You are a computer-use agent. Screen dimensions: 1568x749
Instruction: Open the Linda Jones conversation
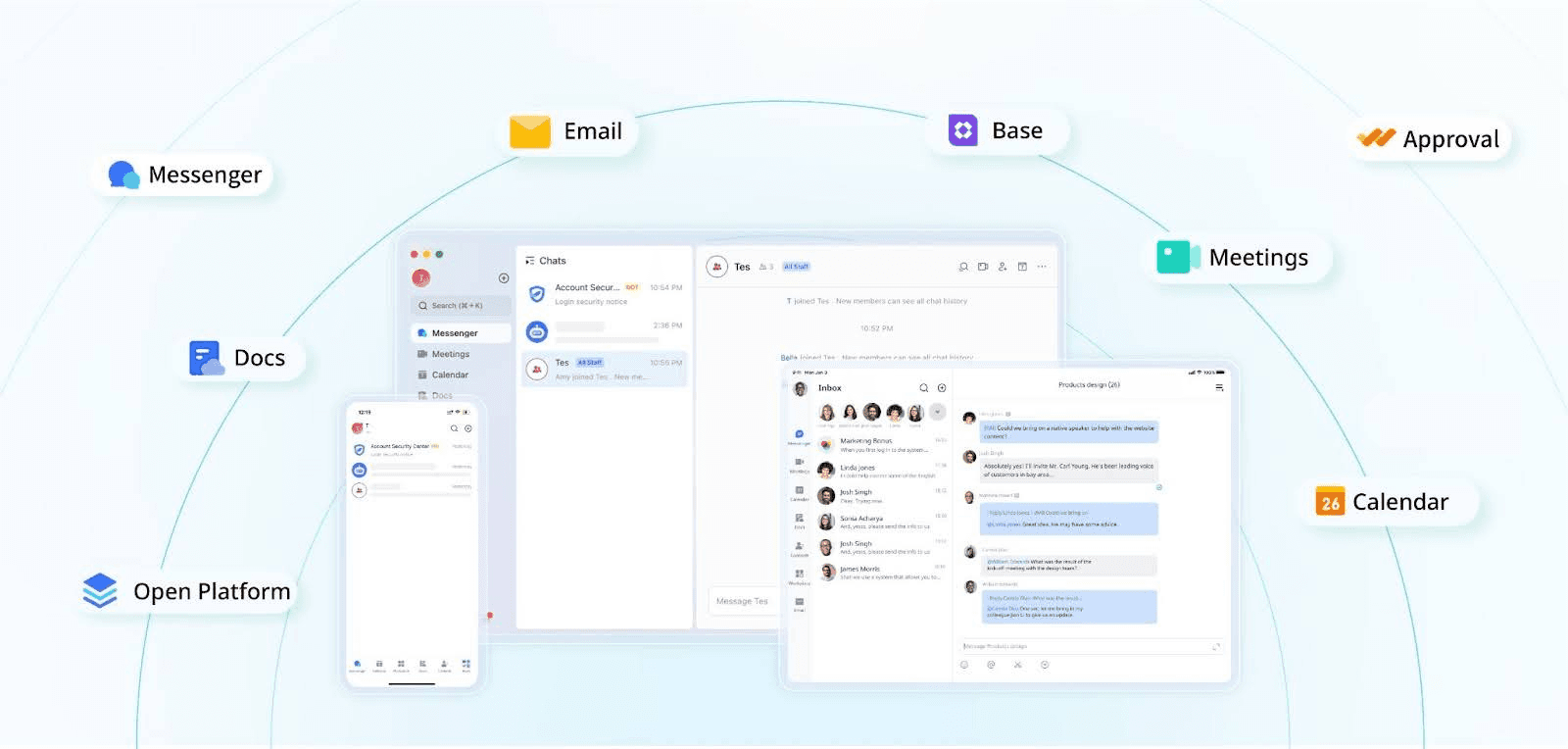[x=883, y=471]
